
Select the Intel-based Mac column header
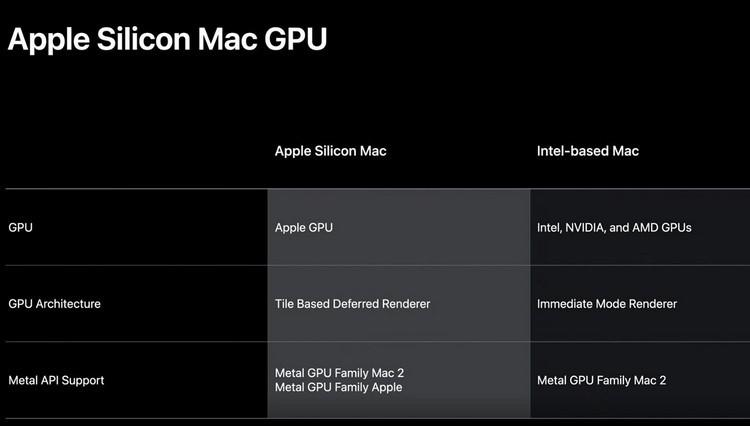587,151
